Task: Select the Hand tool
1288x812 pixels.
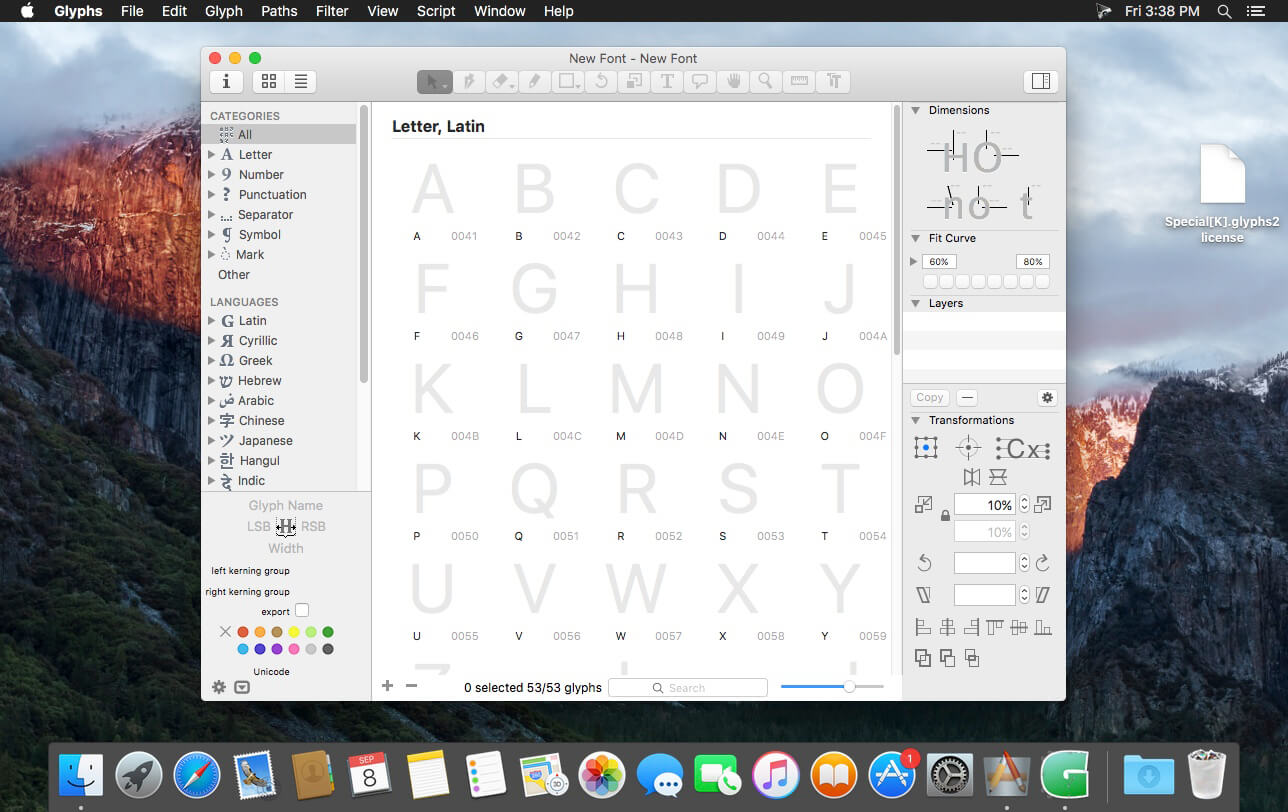Action: pos(733,82)
